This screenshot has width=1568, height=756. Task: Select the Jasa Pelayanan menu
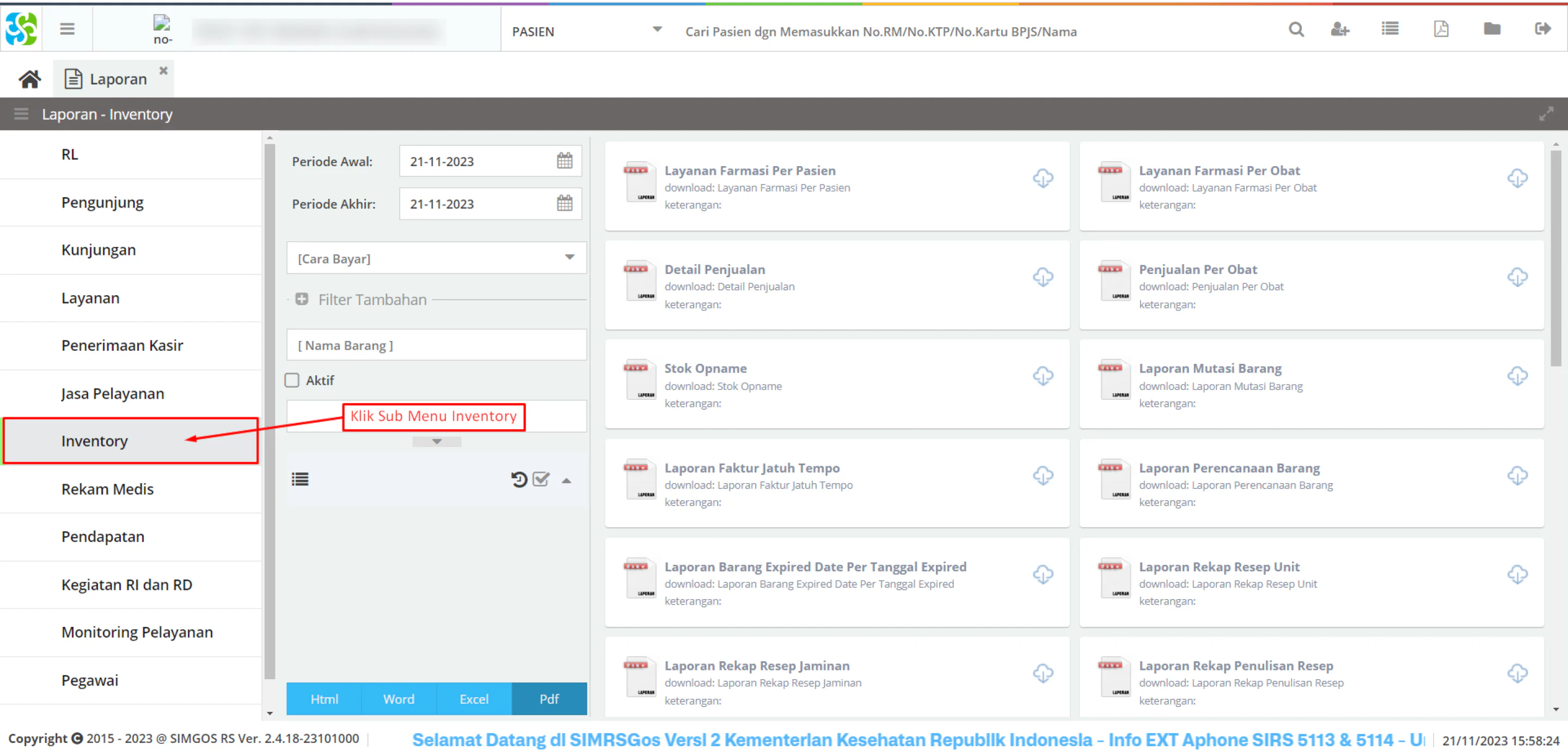point(131,394)
